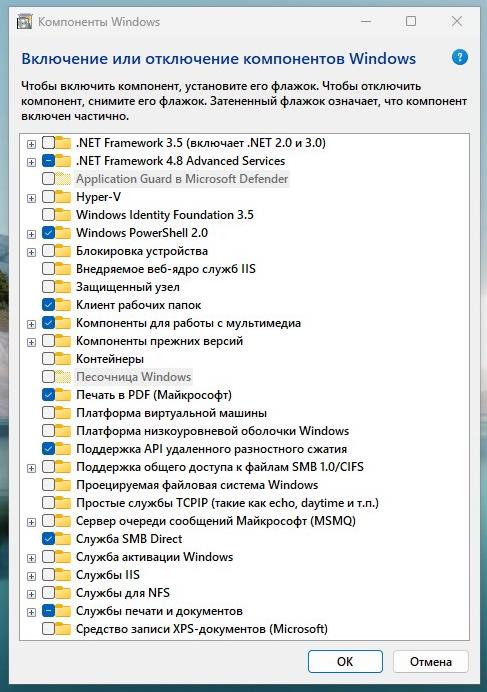
Task: Enable Windows Identity Foundation 3.5 checkbox
Action: (x=49, y=215)
